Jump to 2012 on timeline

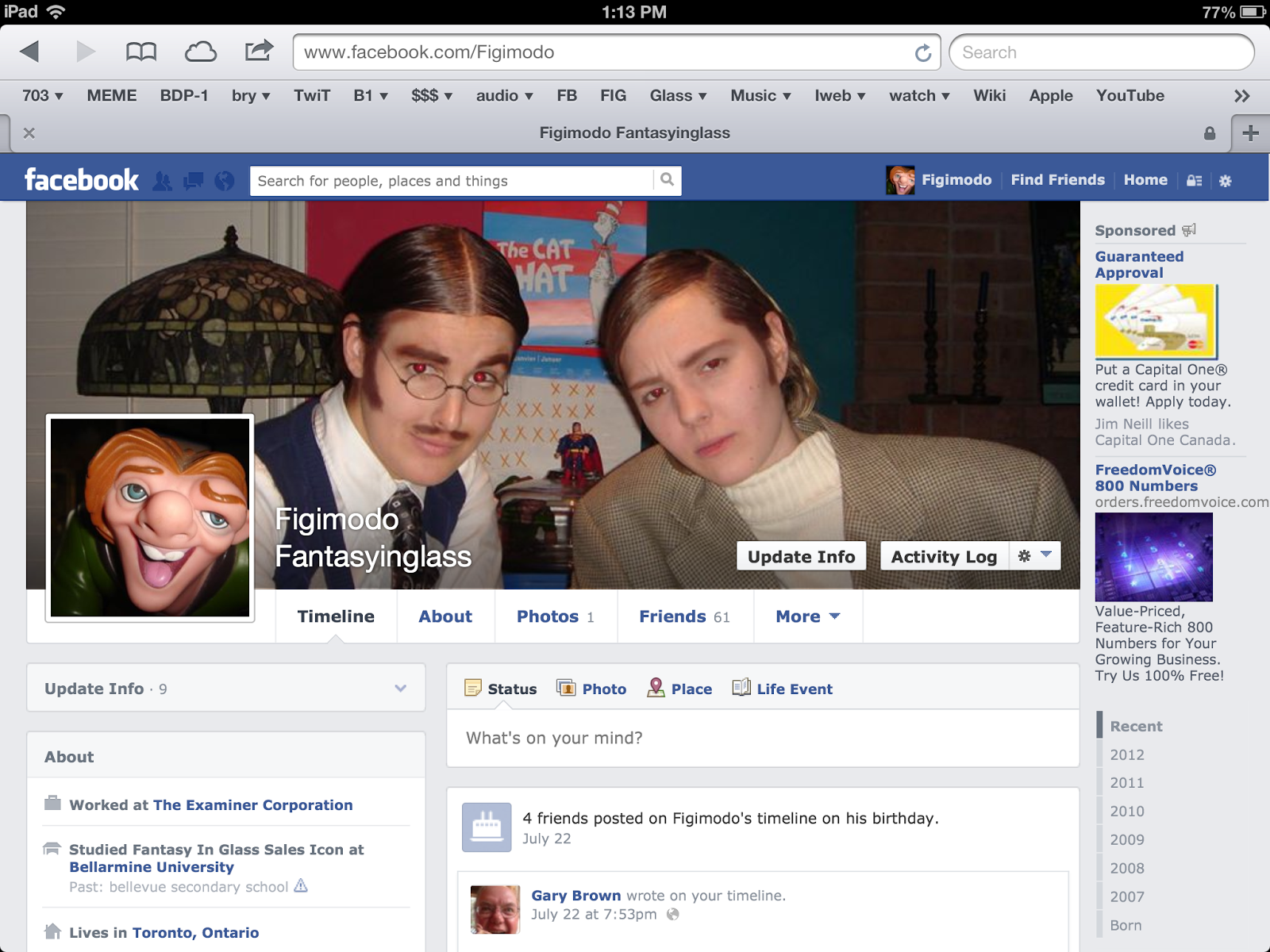1127,754
